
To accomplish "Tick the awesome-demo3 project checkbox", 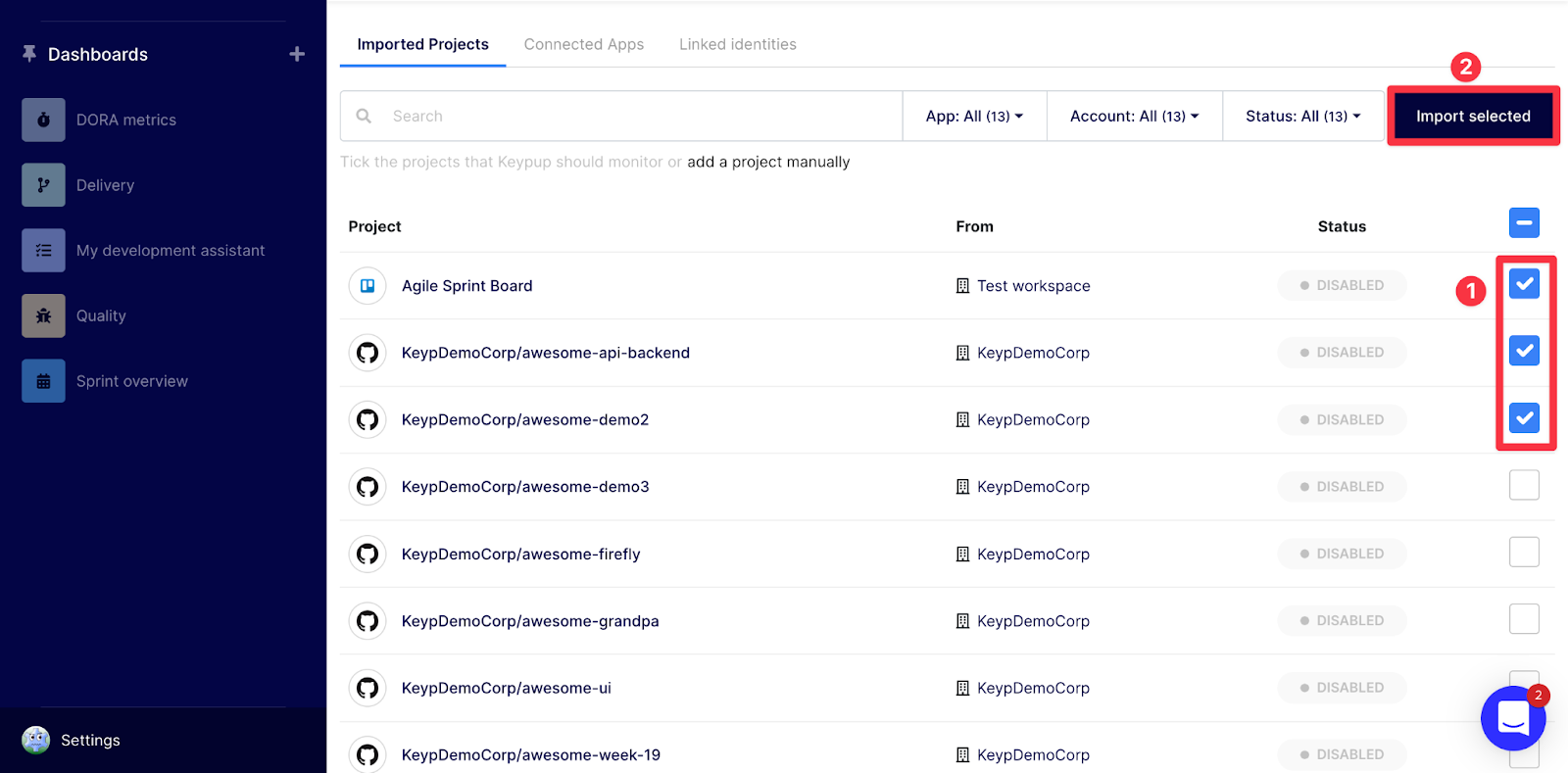I will pos(1523,485).
